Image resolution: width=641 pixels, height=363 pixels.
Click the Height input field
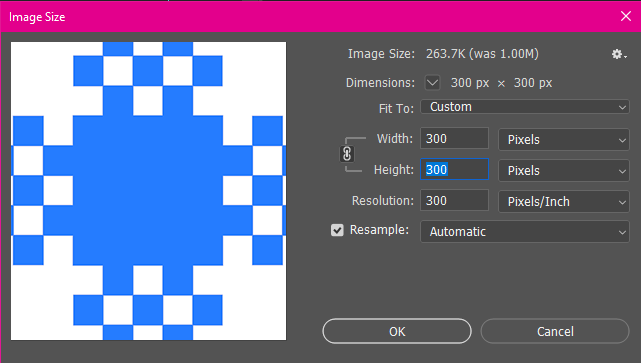(454, 169)
